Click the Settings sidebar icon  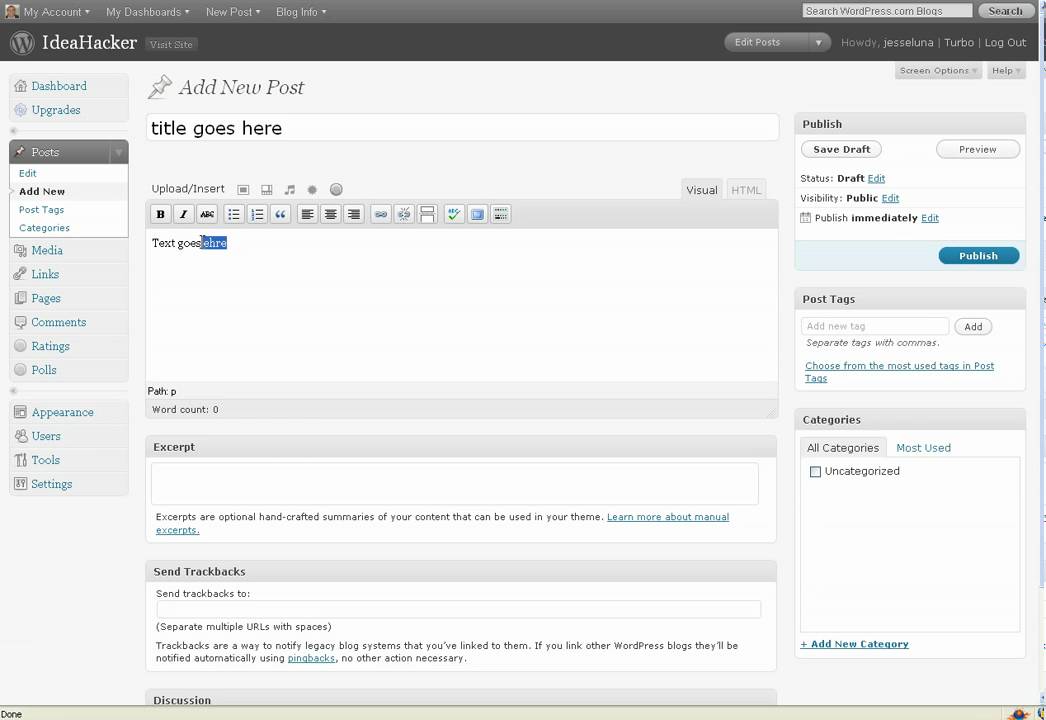[21, 484]
